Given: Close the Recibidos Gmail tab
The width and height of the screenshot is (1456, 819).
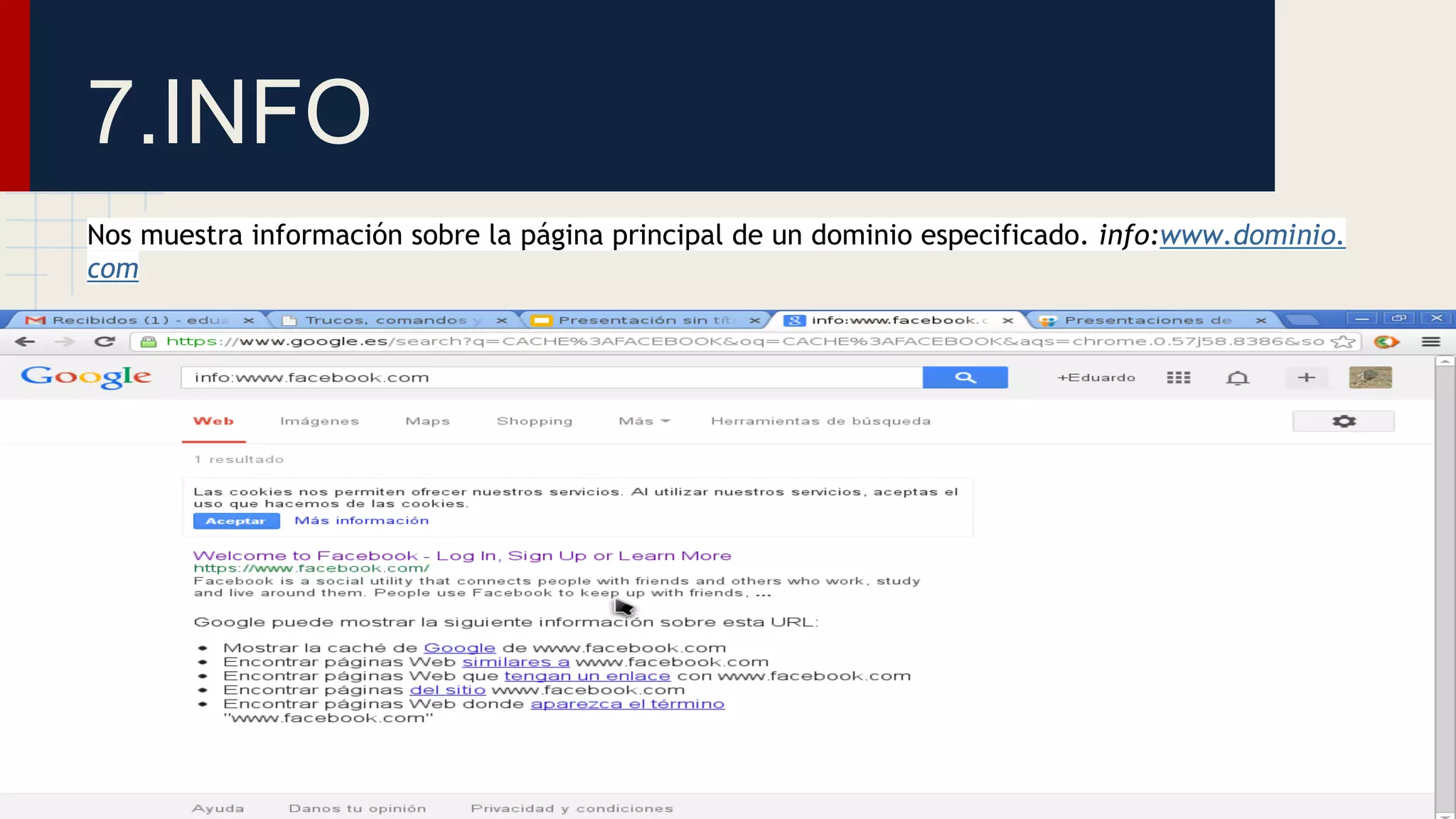Looking at the screenshot, I should 248,321.
